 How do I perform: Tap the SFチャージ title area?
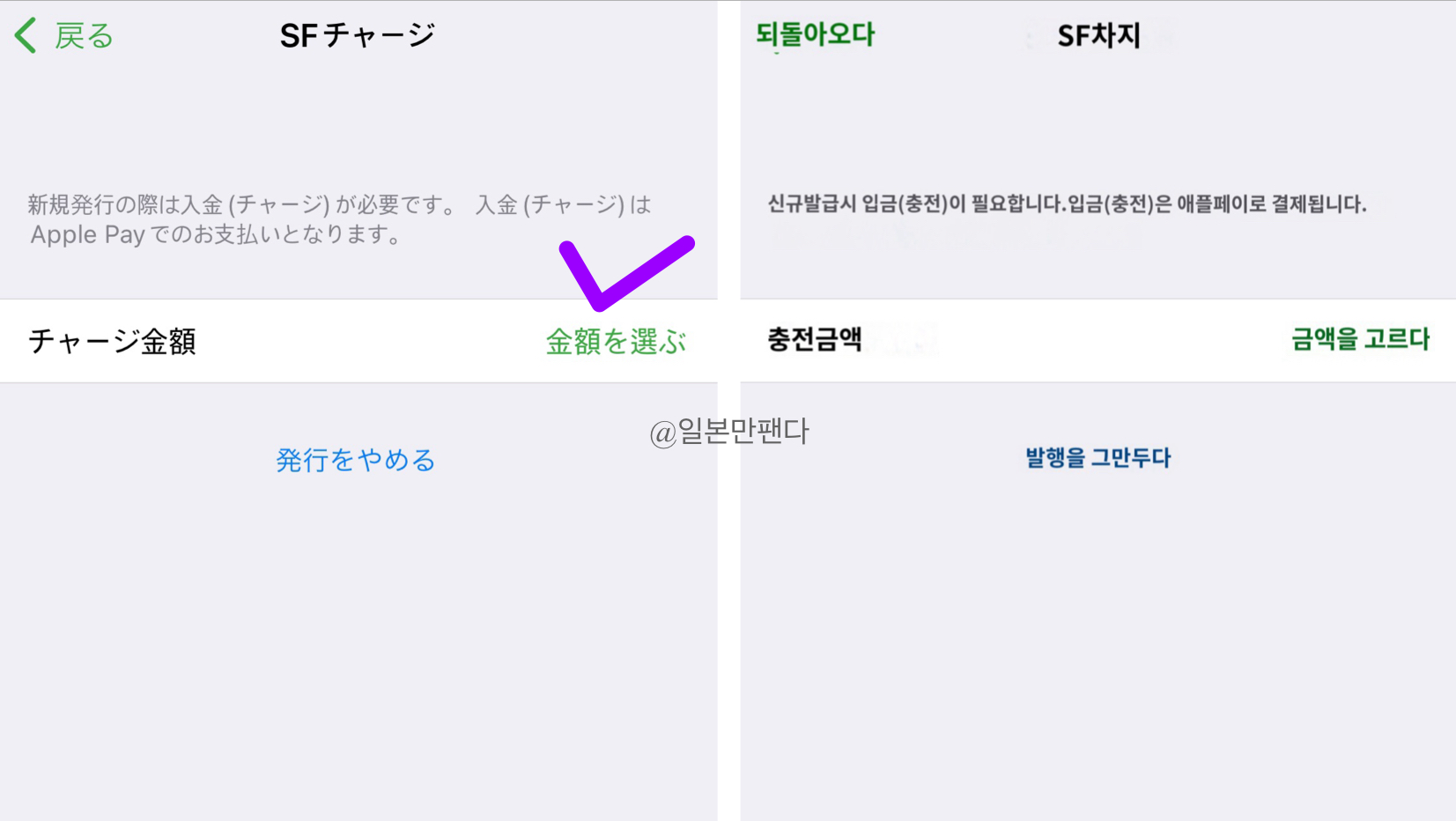point(356,33)
